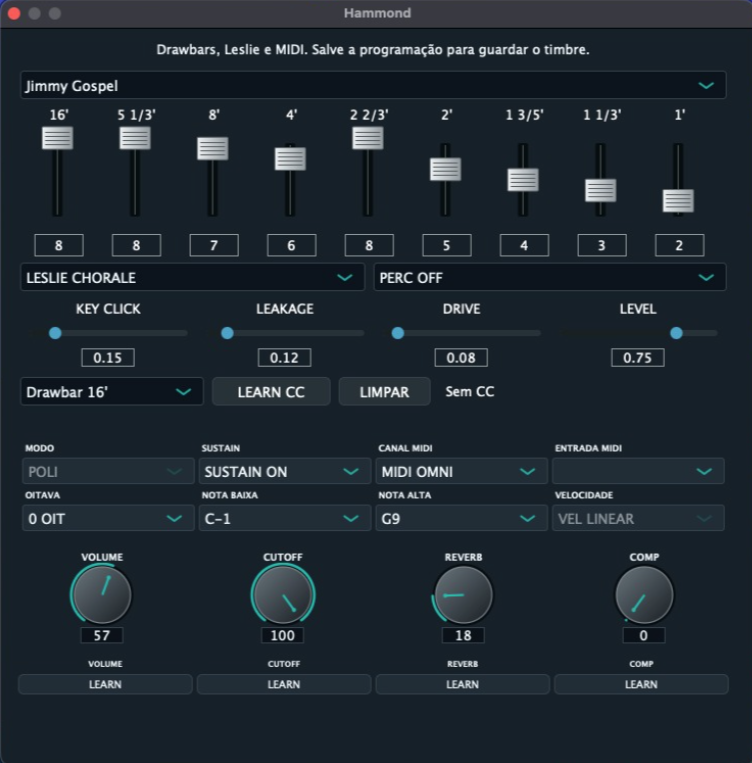Open the NOTA ALTA G9 dropdown

click(461, 518)
